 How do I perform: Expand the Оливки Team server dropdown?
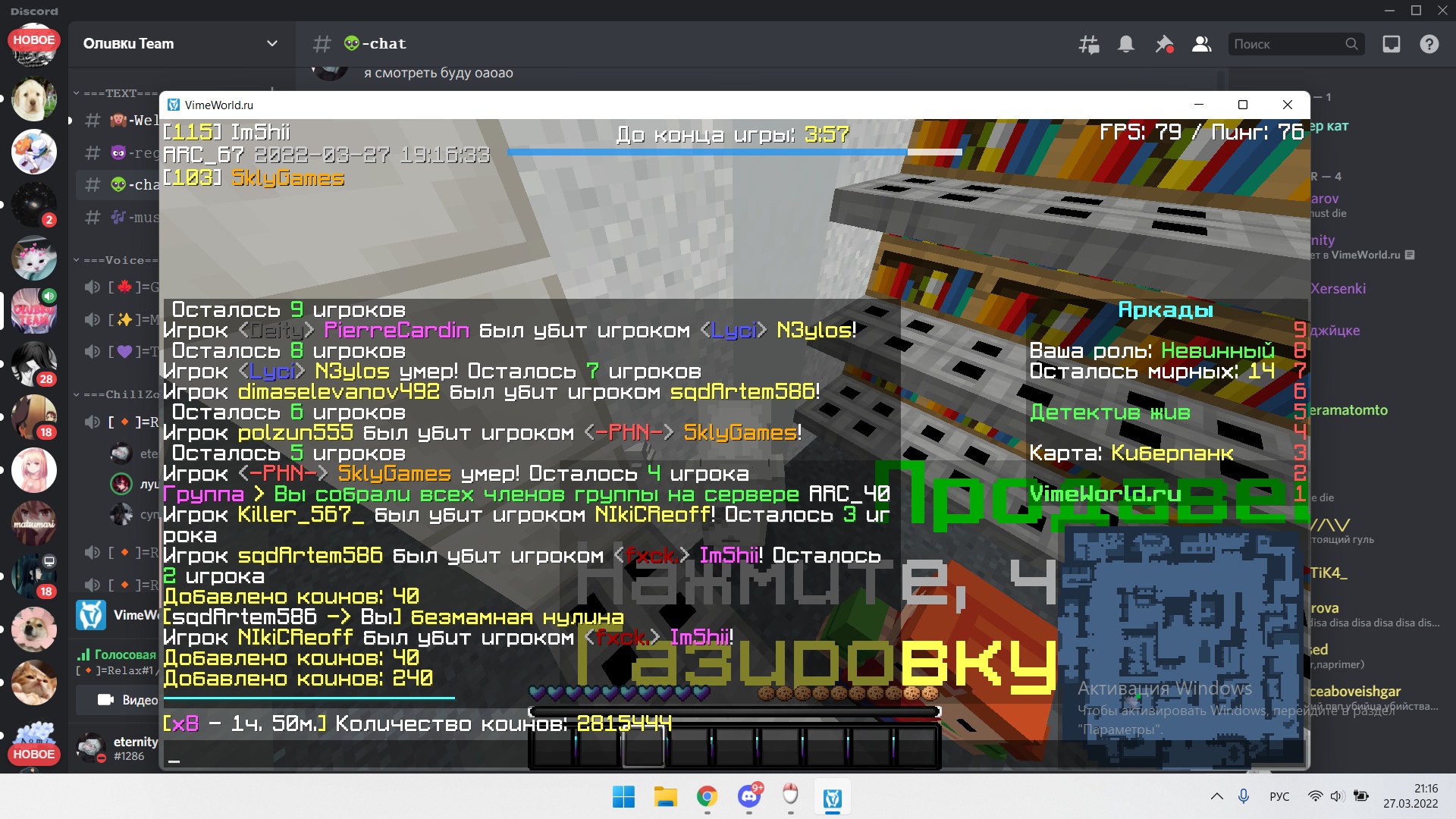(271, 44)
